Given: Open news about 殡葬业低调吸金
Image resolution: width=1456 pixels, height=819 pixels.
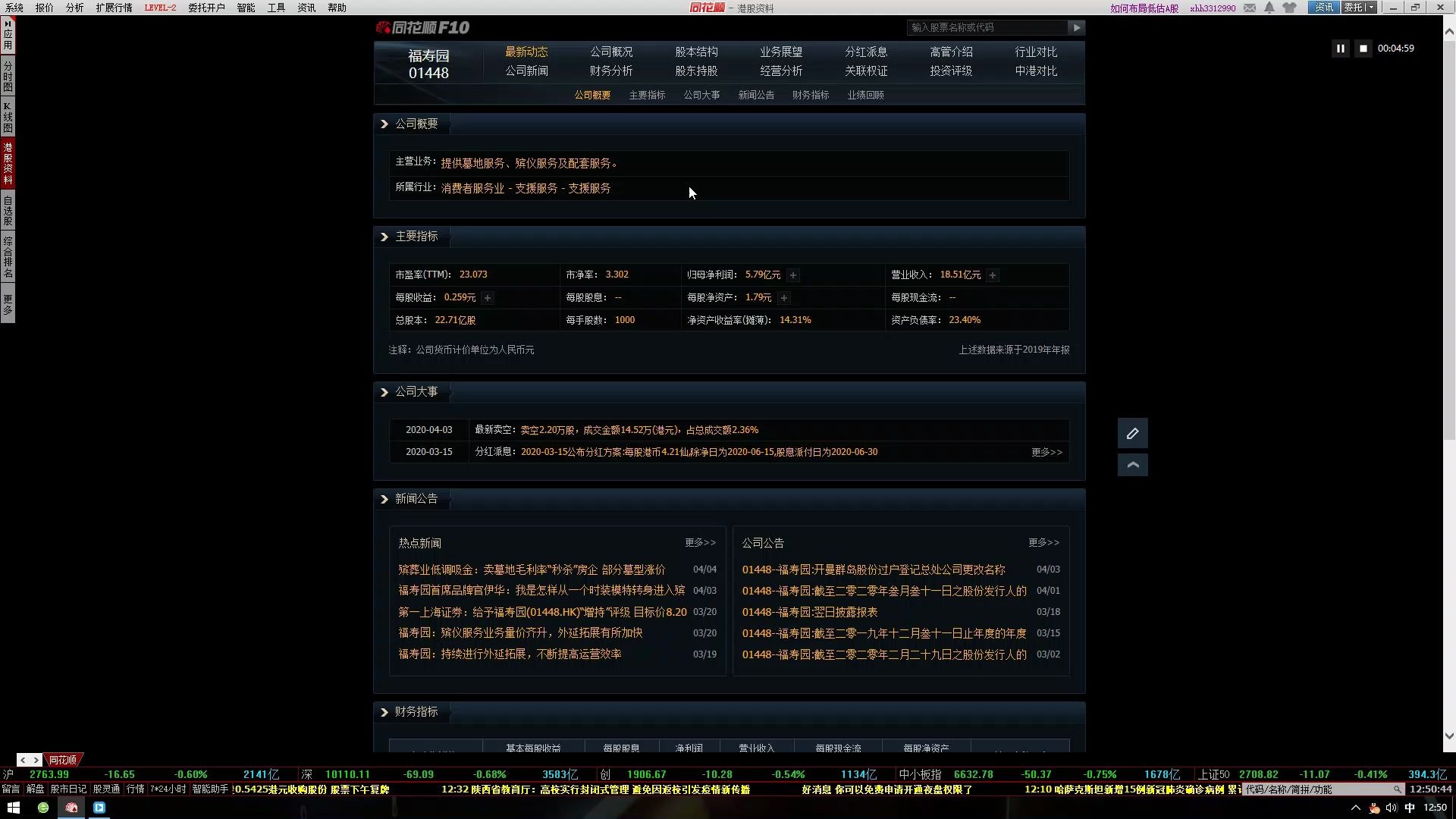Looking at the screenshot, I should (x=532, y=570).
